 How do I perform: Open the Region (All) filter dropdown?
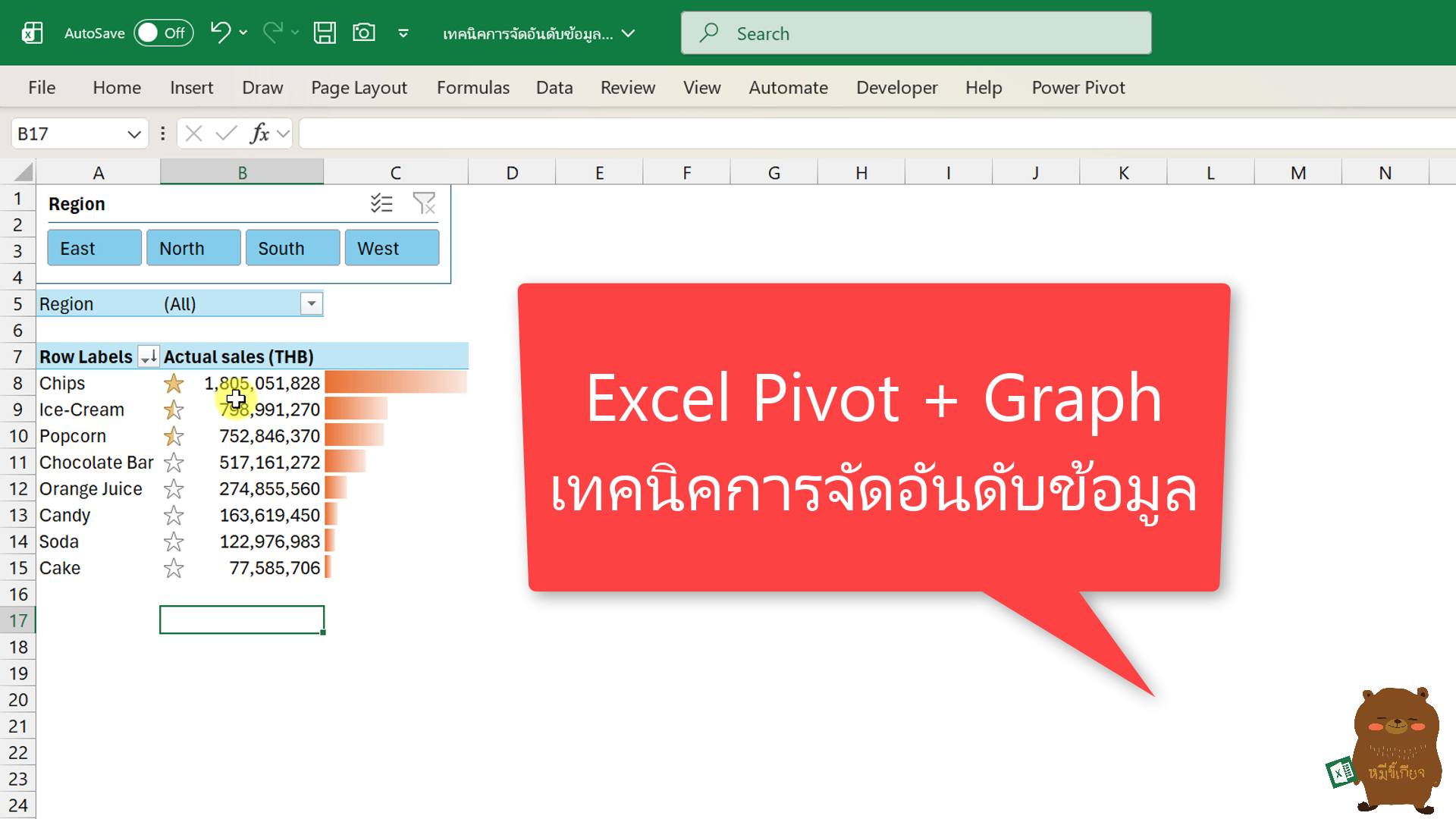(x=312, y=304)
